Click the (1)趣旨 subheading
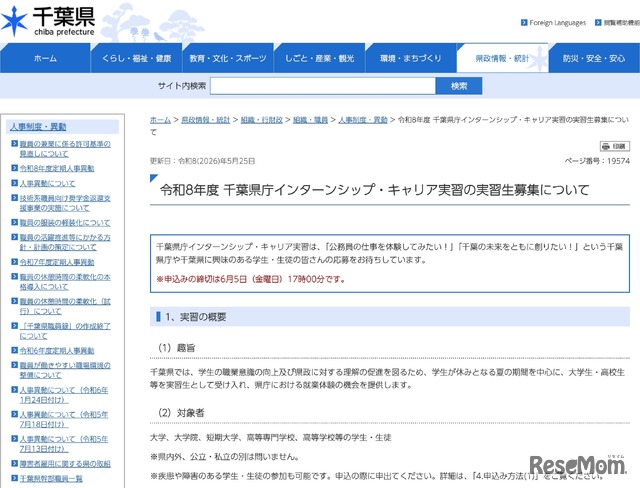The height and width of the screenshot is (488, 640). click(x=177, y=348)
